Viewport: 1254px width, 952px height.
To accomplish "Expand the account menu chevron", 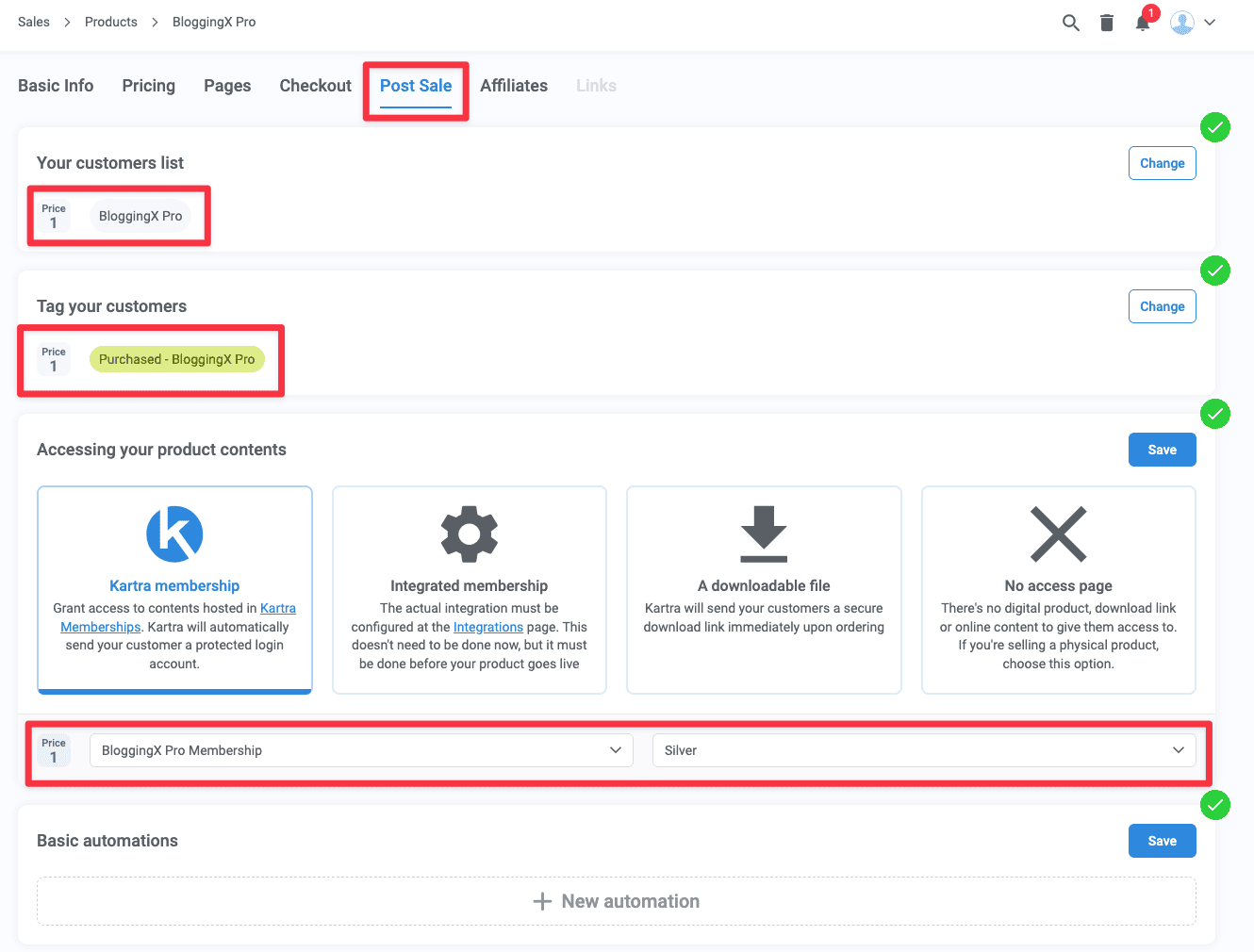I will click(1210, 23).
